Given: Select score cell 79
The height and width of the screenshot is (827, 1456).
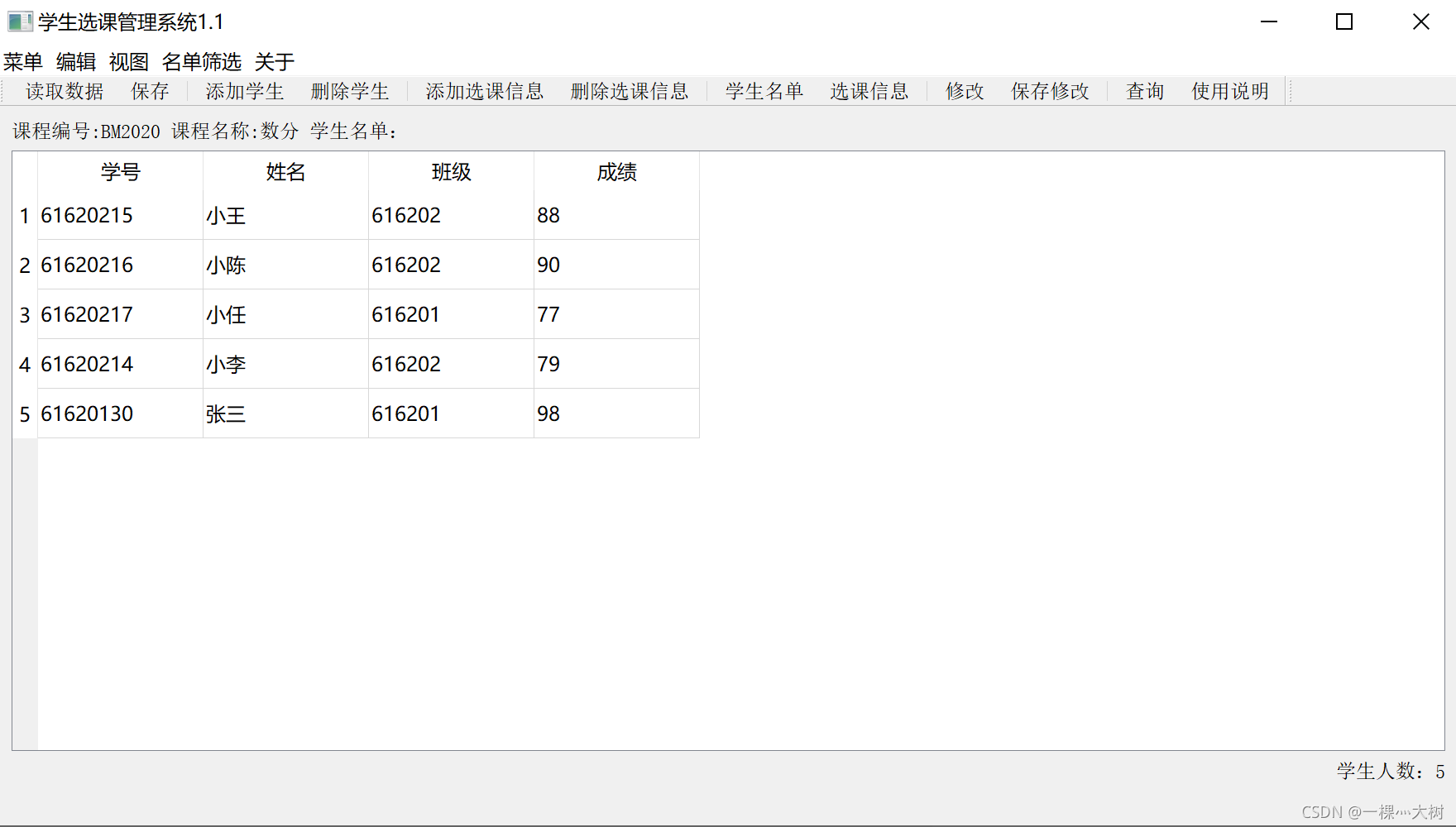Looking at the screenshot, I should 617,364.
